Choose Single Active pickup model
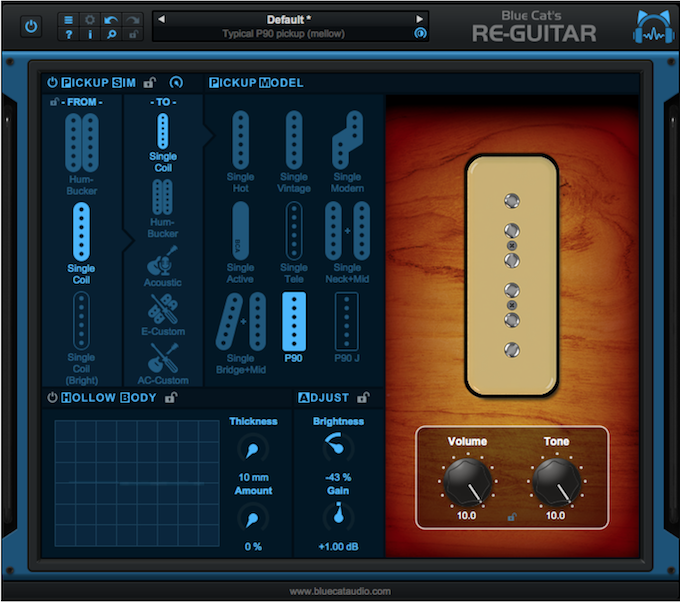Viewport: 680px width, 602px height. pos(240,242)
